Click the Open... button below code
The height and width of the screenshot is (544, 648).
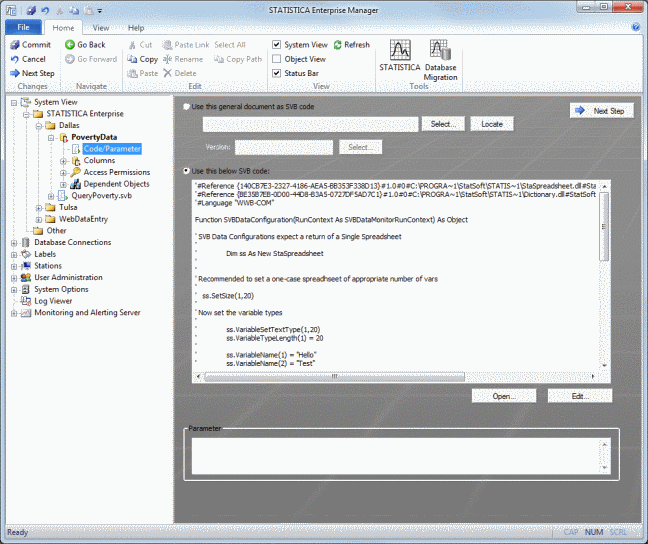click(504, 396)
